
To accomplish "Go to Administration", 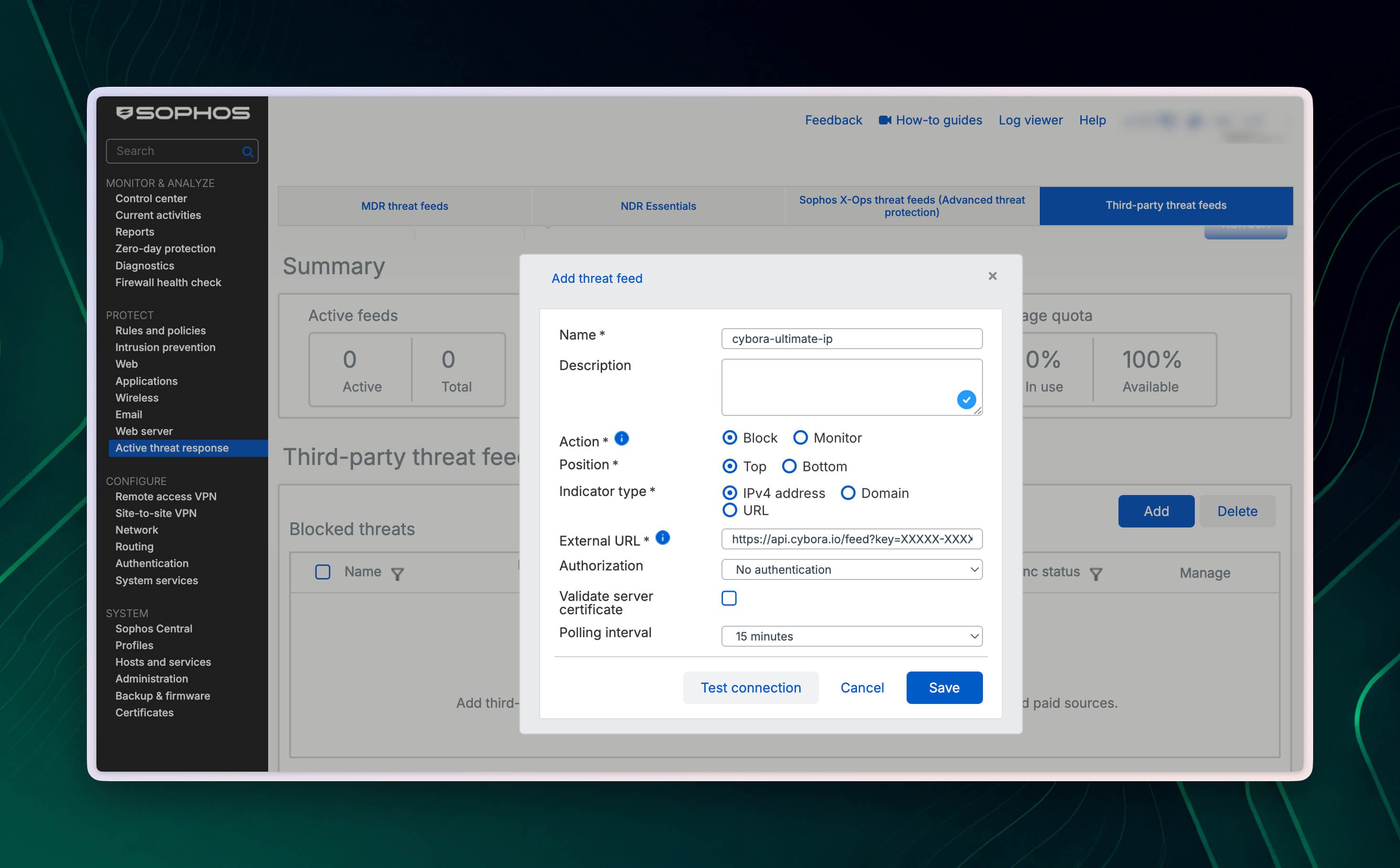I will click(152, 679).
